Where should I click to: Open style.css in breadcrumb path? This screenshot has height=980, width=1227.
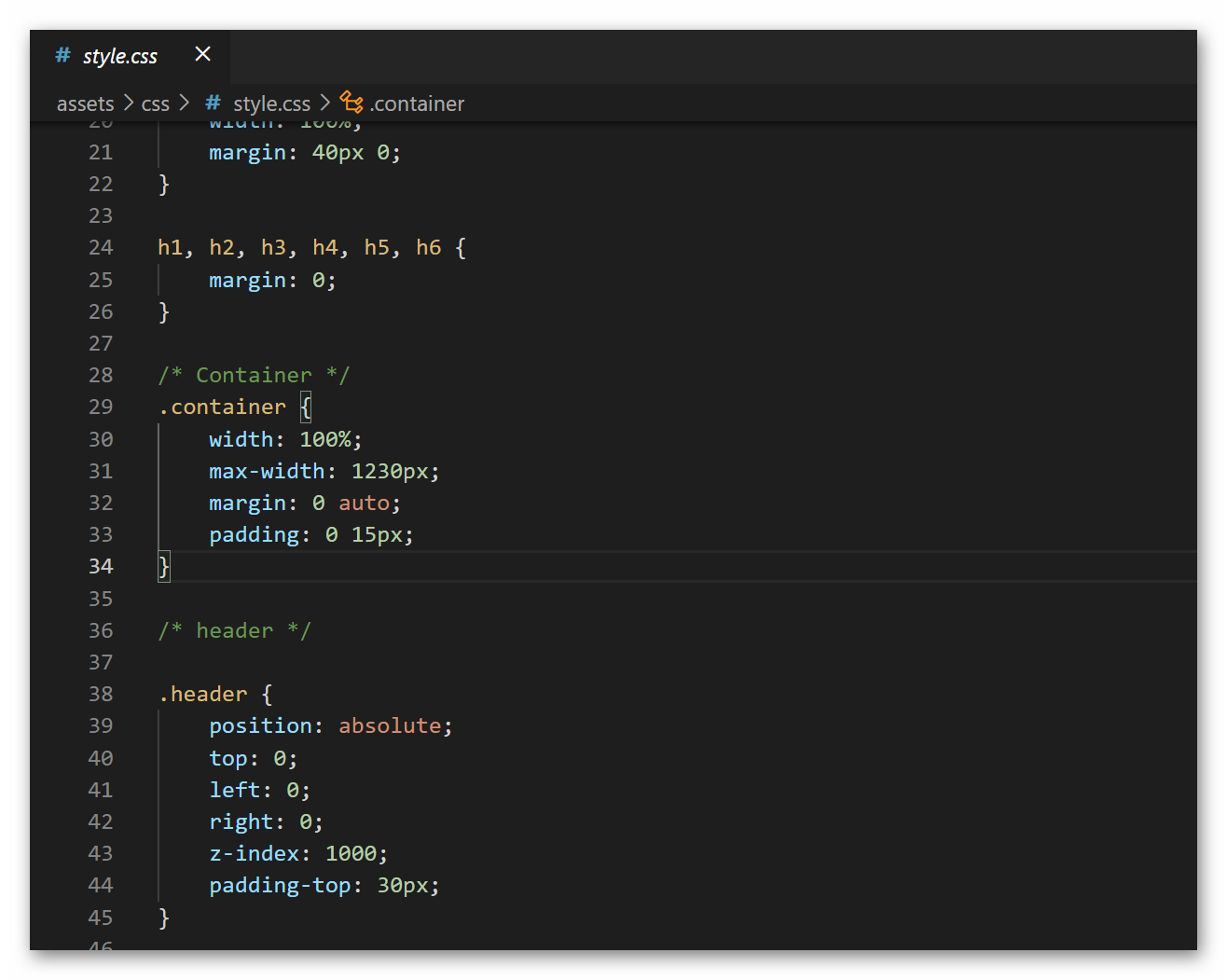pyautogui.click(x=271, y=104)
